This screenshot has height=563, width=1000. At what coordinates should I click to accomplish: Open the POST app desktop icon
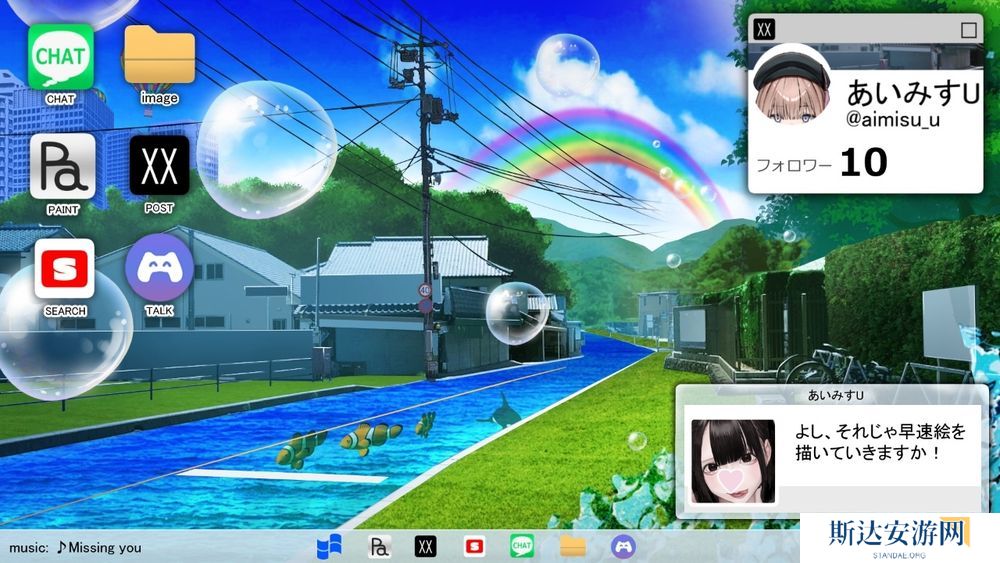(159, 166)
